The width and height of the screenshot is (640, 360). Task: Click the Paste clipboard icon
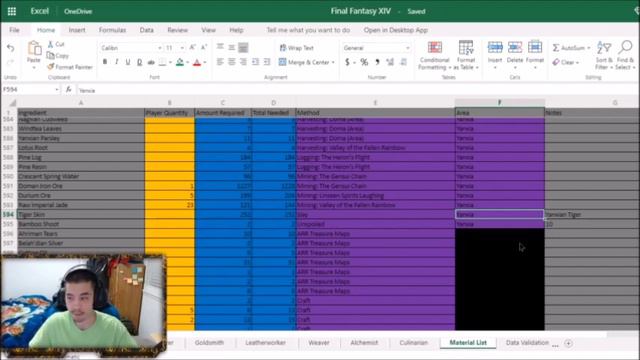click(34, 49)
